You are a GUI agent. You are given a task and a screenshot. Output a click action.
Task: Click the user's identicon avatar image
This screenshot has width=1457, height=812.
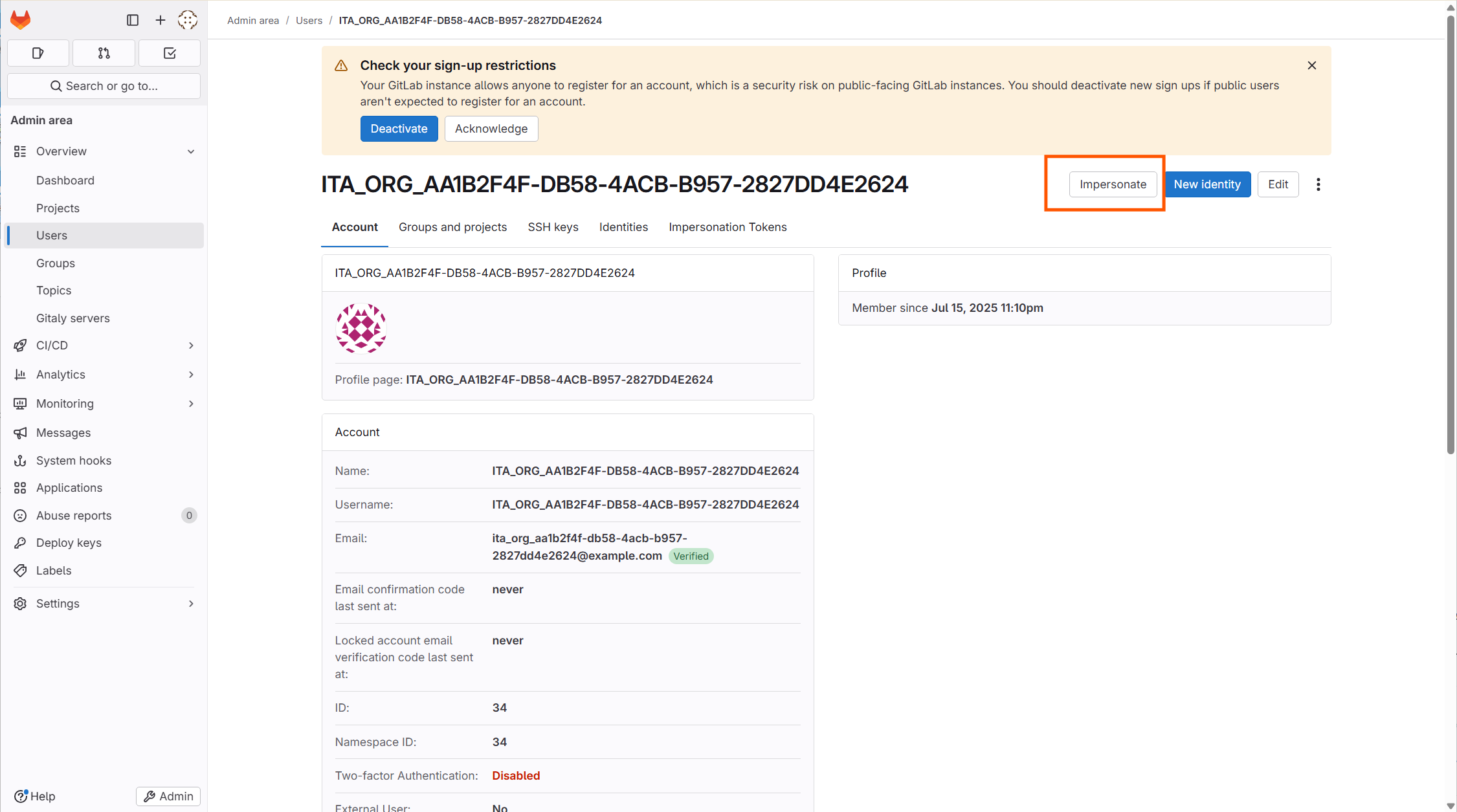coord(361,328)
